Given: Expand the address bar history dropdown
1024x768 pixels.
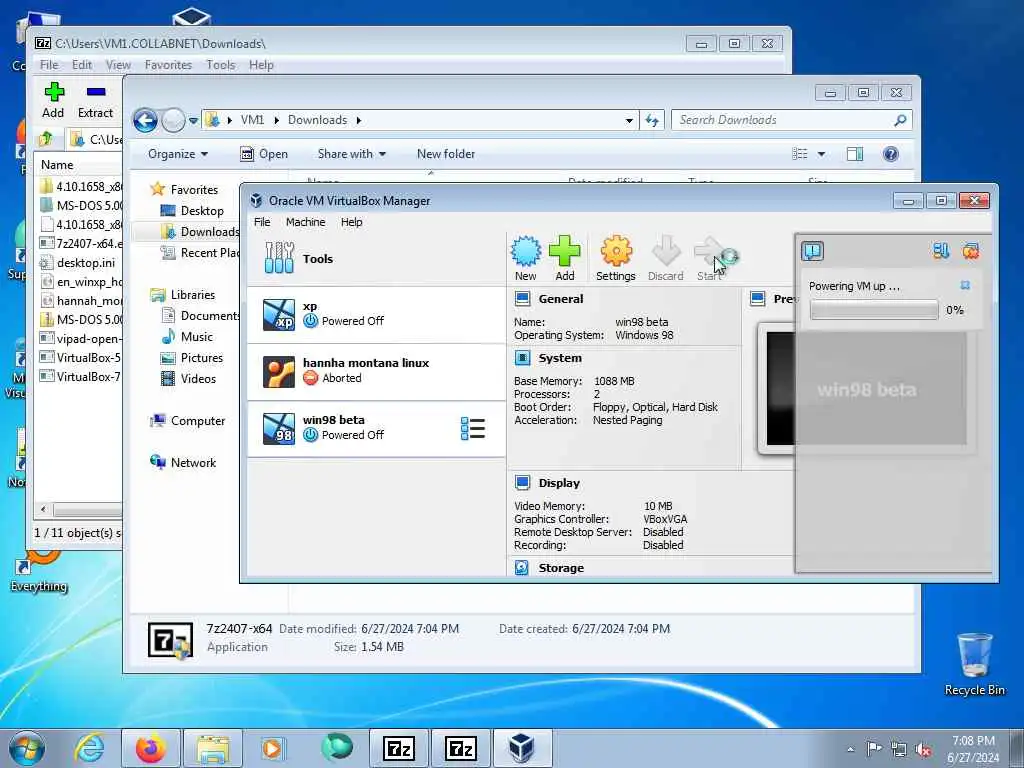Looking at the screenshot, I should [629, 120].
